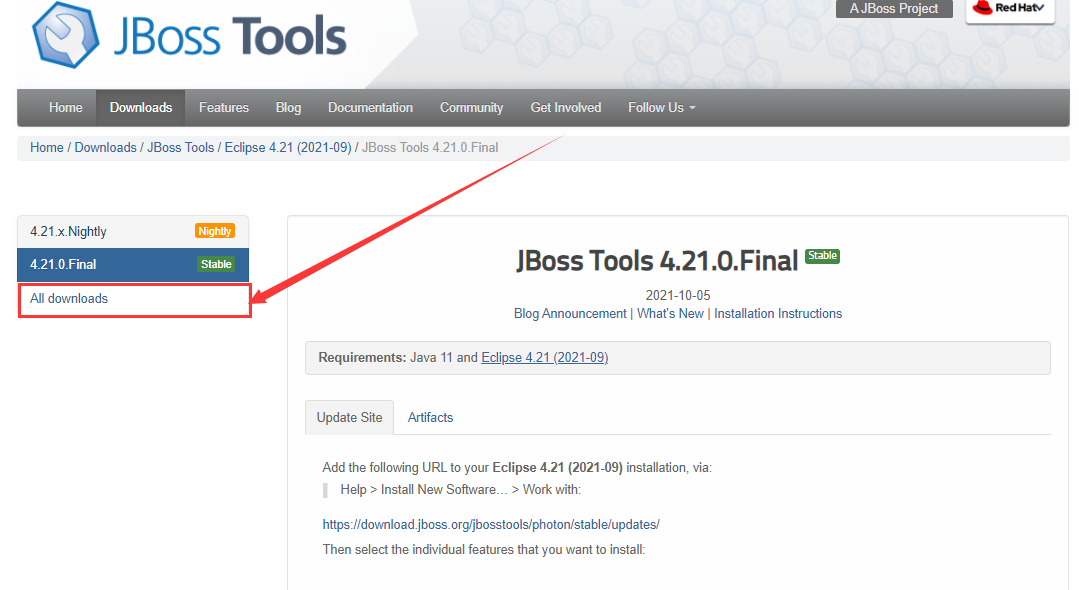Click the Stable badge beside page title
The image size is (1079, 590).
[x=822, y=256]
